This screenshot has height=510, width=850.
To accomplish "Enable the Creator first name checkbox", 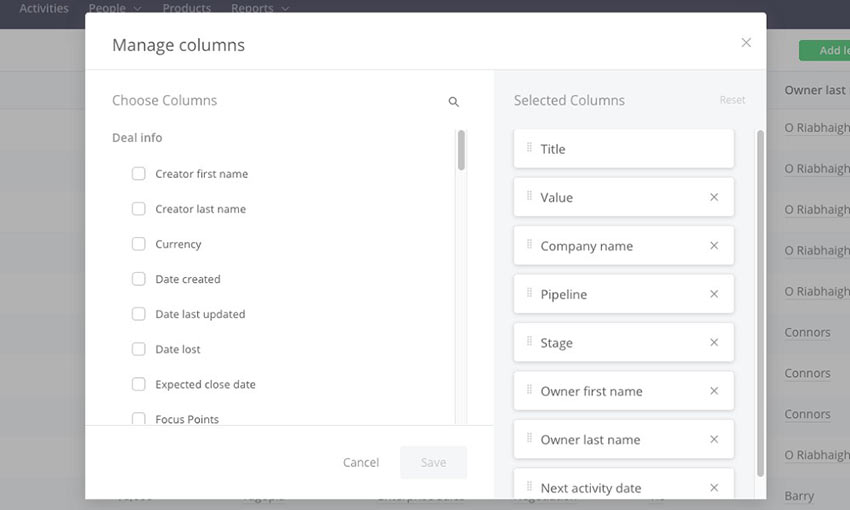I will [x=139, y=174].
